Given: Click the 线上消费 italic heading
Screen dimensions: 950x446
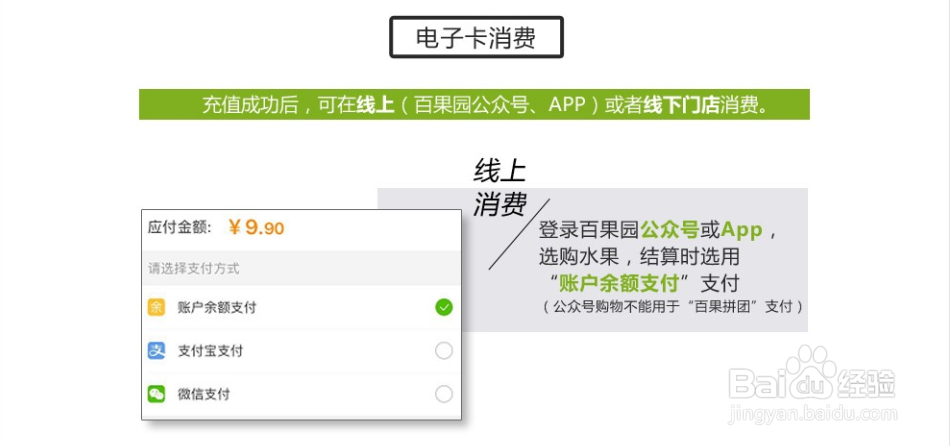Looking at the screenshot, I should 500,188.
